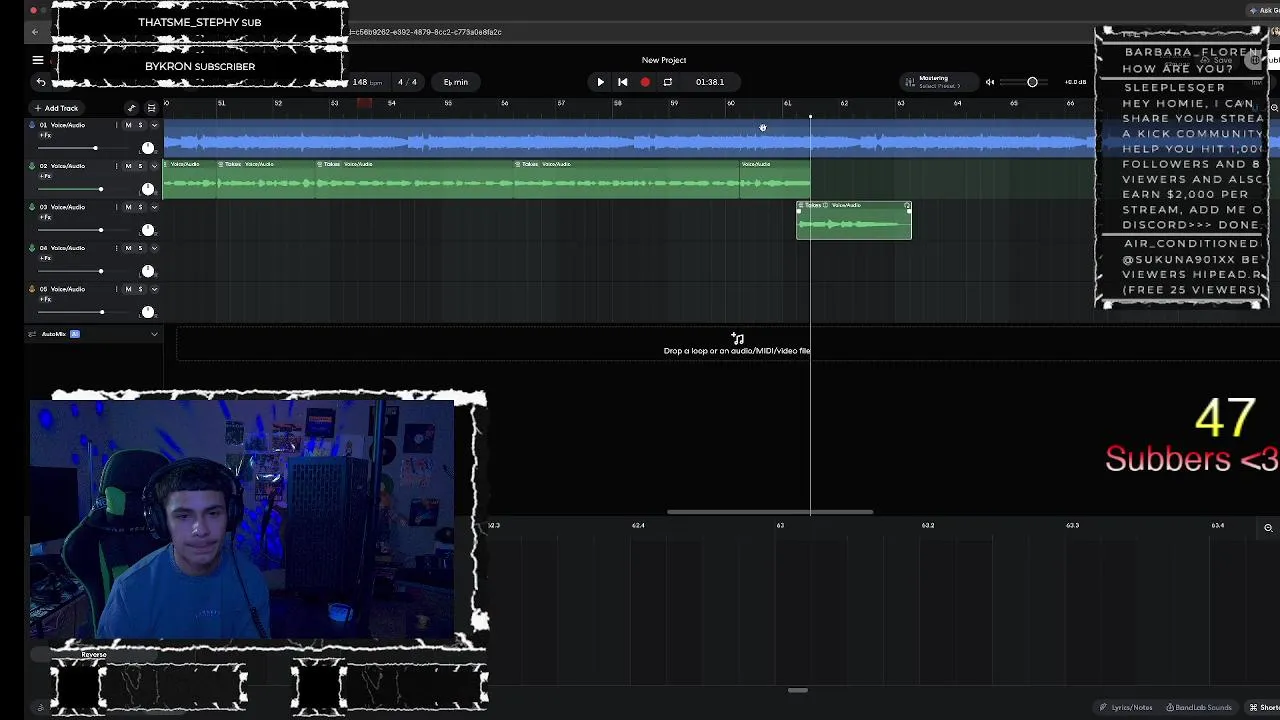Solo track 03 Voice/Audio
This screenshot has width=1280, height=720.
[x=140, y=207]
